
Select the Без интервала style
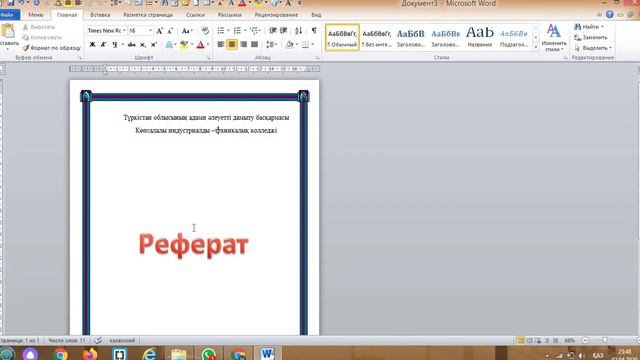[x=376, y=37]
